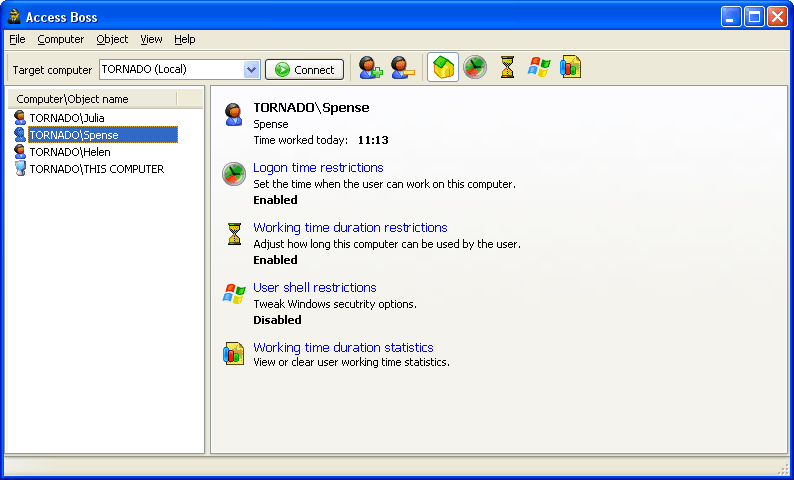Click the large user avatar beside TORNADO\Spense heading
This screenshot has width=794, height=480.
[233, 114]
